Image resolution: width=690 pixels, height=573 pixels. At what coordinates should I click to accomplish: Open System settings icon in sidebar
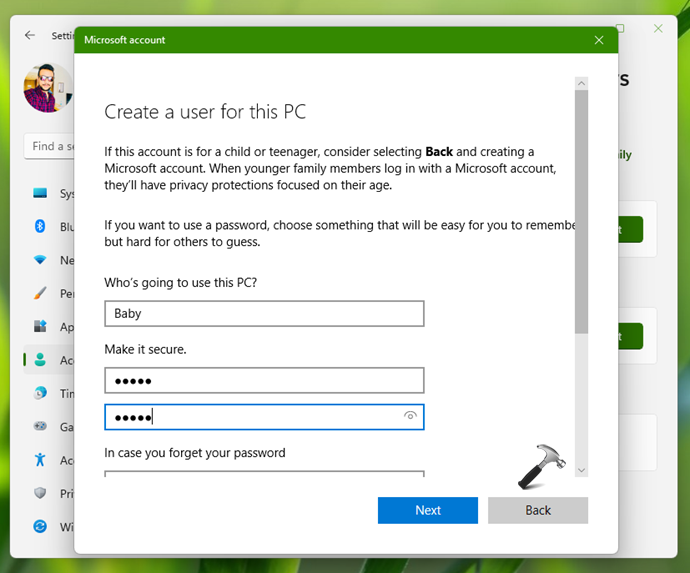pyautogui.click(x=40, y=193)
